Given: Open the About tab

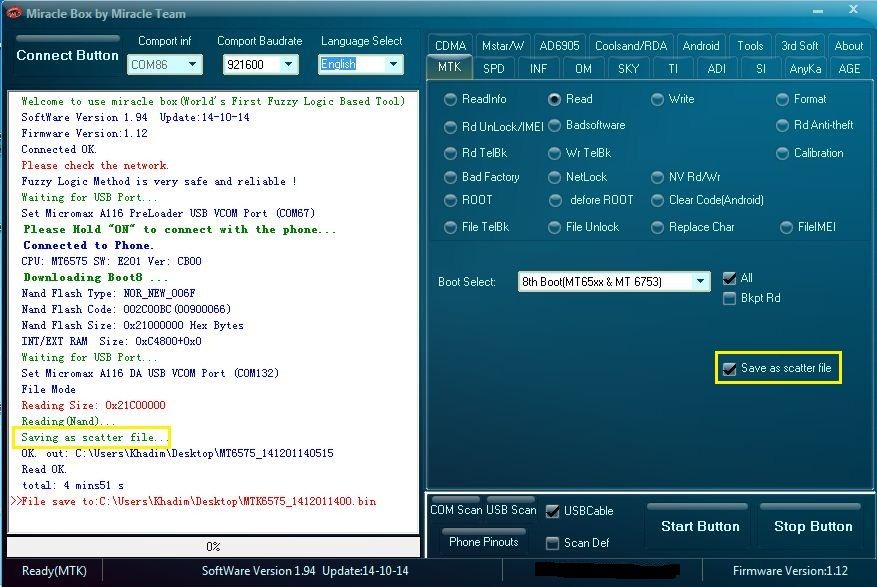Looking at the screenshot, I should pos(848,46).
